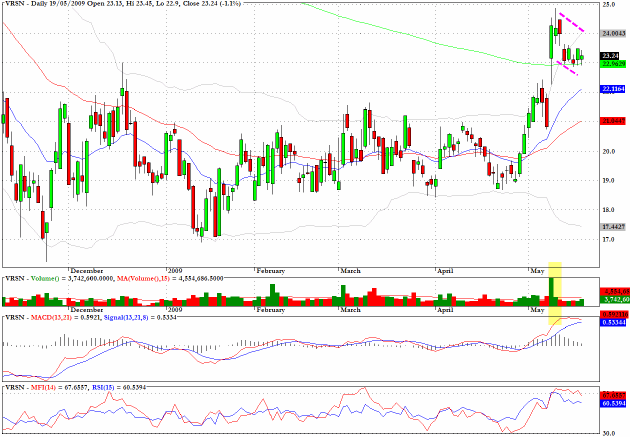The height and width of the screenshot is (437, 630).
Task: Click the '19.0' price axis label
Action: pos(609,180)
